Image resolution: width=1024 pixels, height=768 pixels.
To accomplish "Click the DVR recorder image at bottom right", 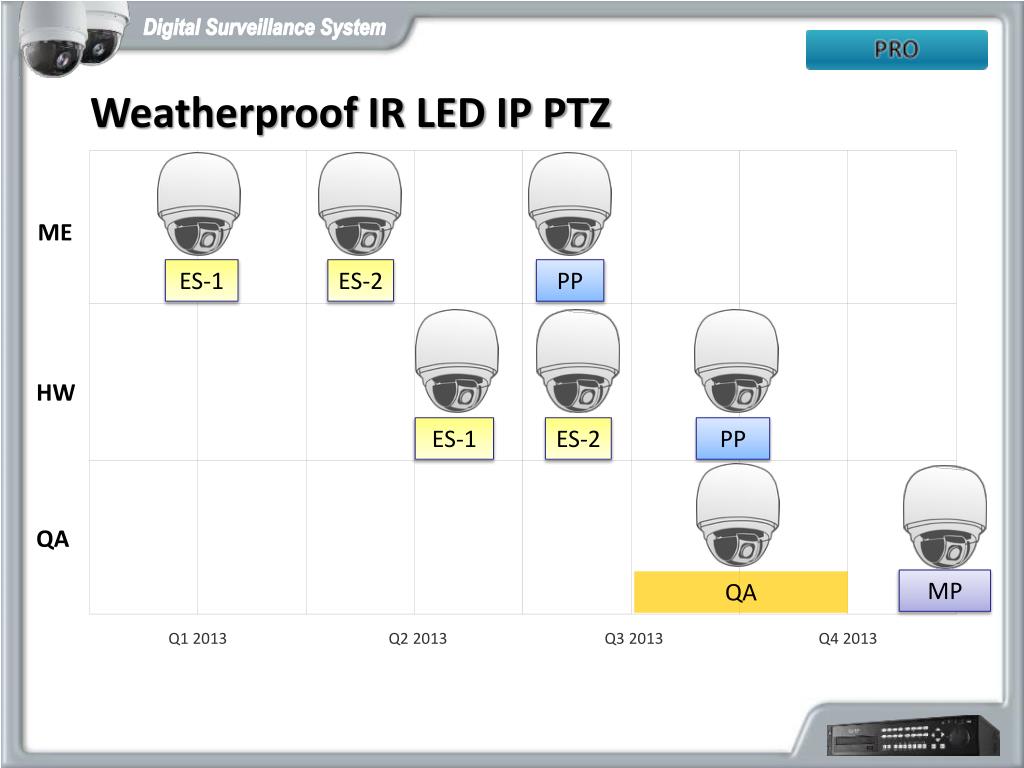I will click(x=913, y=735).
